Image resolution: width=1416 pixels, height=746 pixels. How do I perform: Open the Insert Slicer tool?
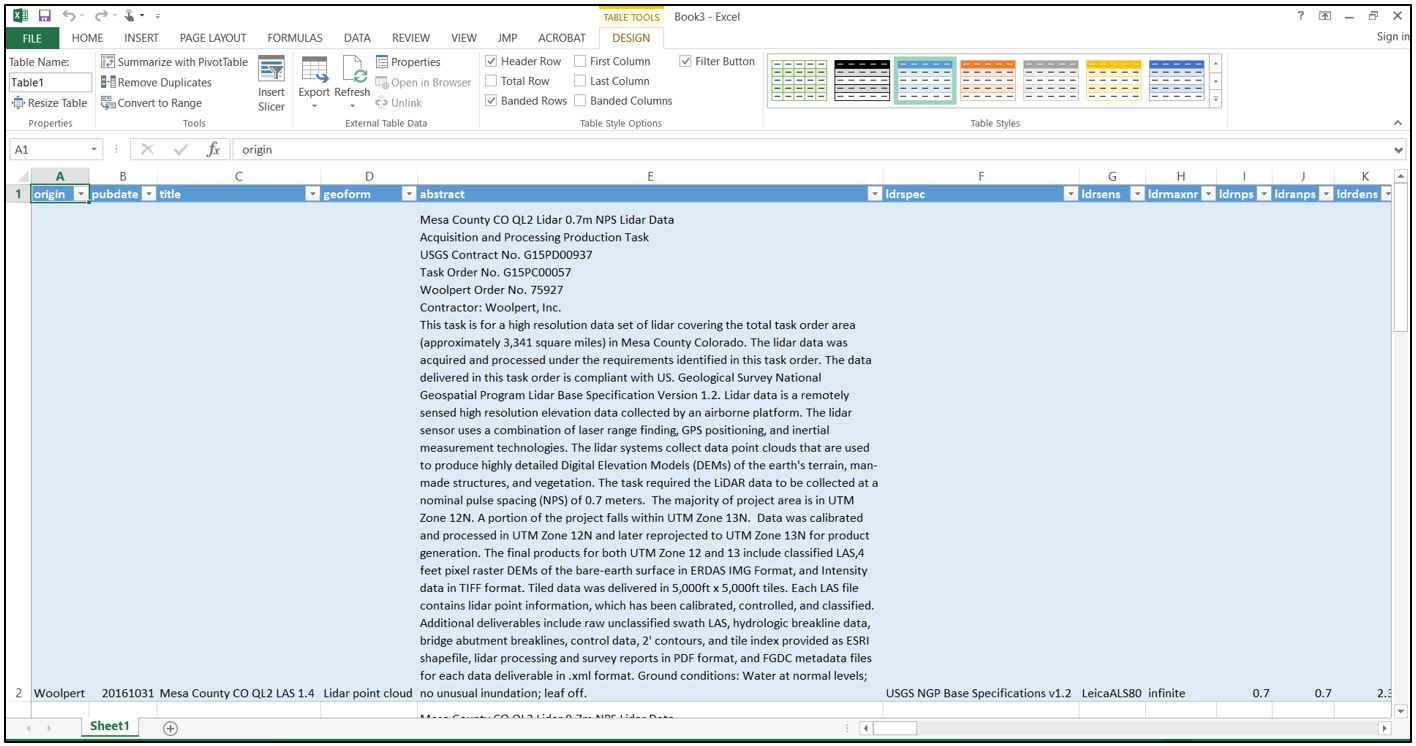coord(271,83)
